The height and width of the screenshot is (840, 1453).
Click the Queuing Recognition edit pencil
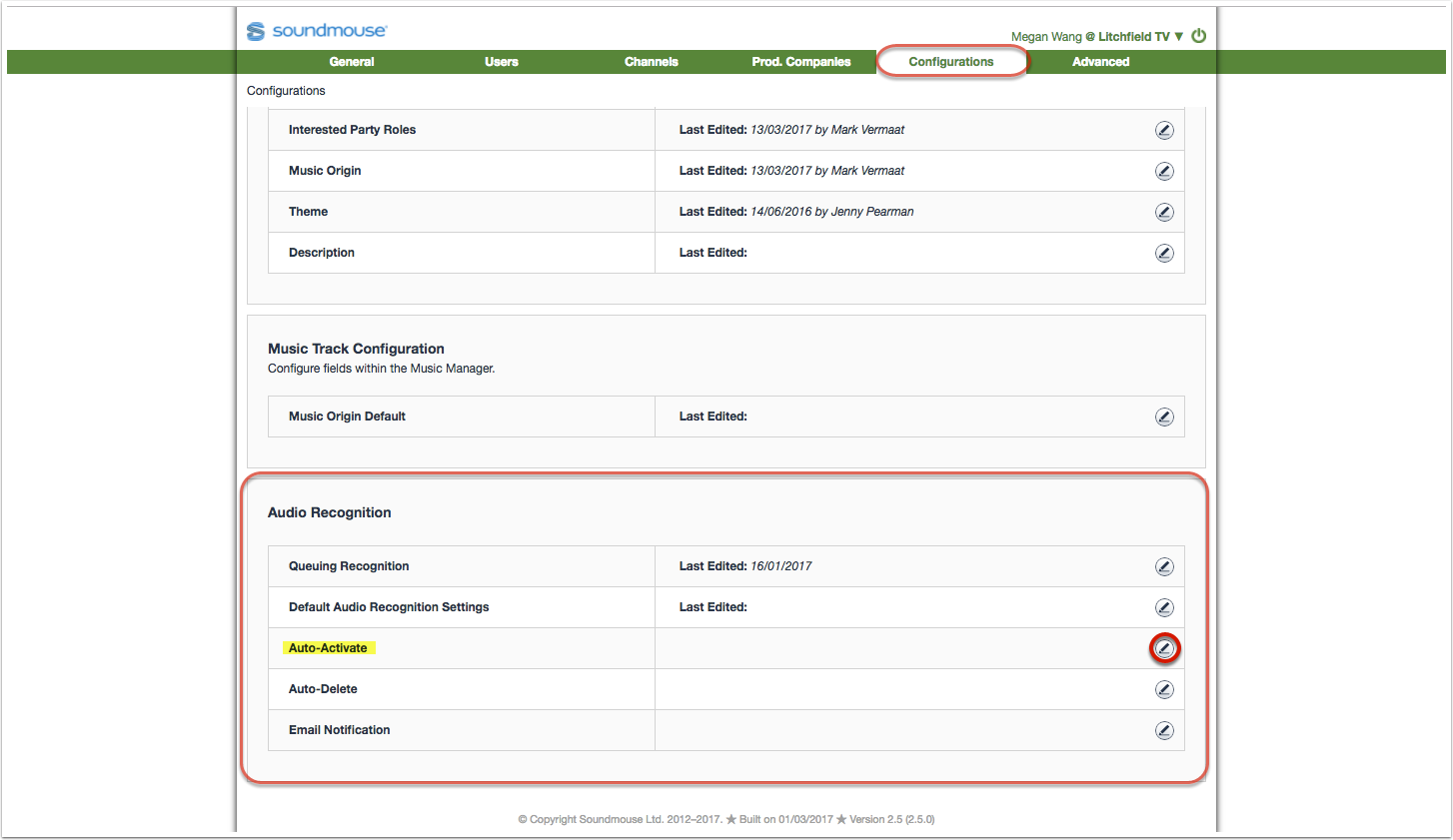1164,566
